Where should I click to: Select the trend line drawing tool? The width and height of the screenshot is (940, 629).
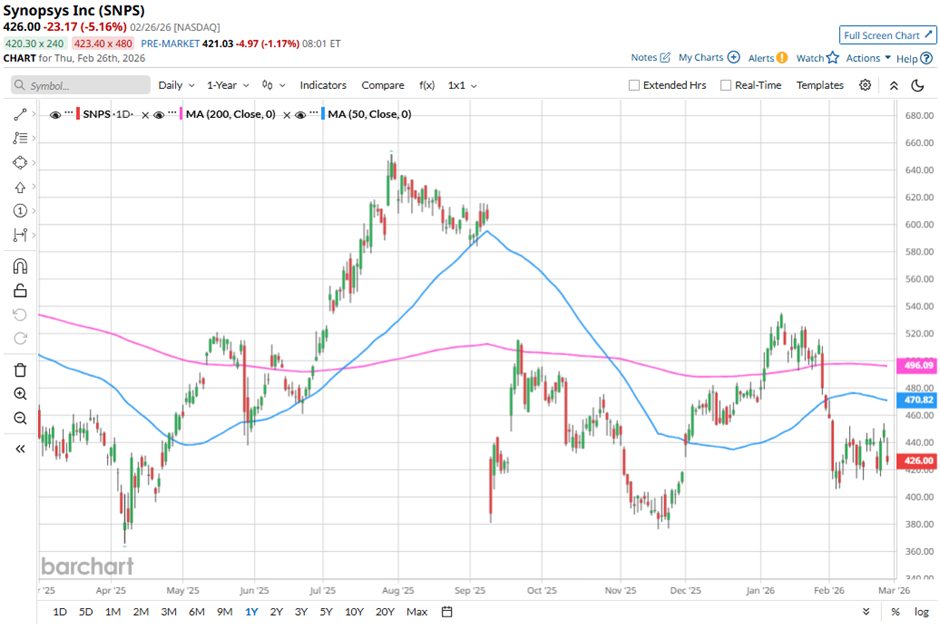click(x=20, y=115)
